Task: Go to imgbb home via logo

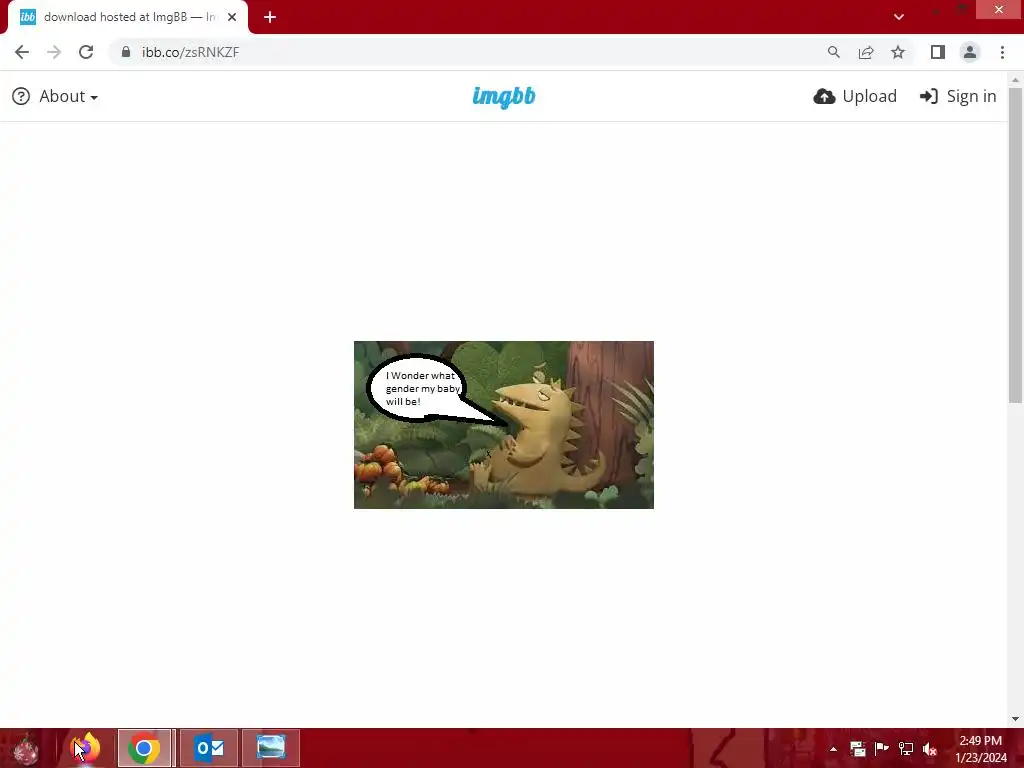Action: [504, 97]
